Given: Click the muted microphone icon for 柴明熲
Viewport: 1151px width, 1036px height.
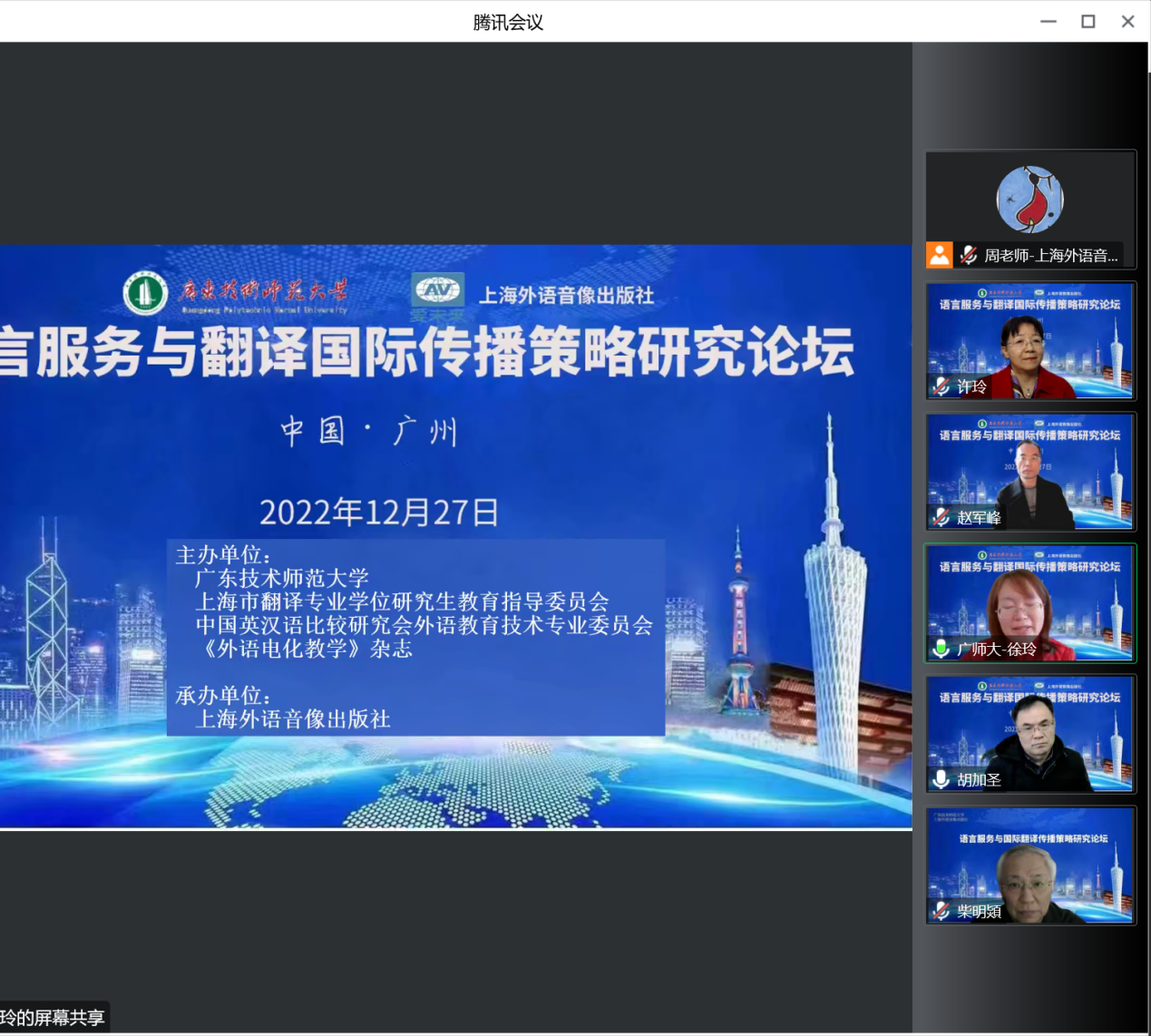Looking at the screenshot, I should tap(941, 911).
